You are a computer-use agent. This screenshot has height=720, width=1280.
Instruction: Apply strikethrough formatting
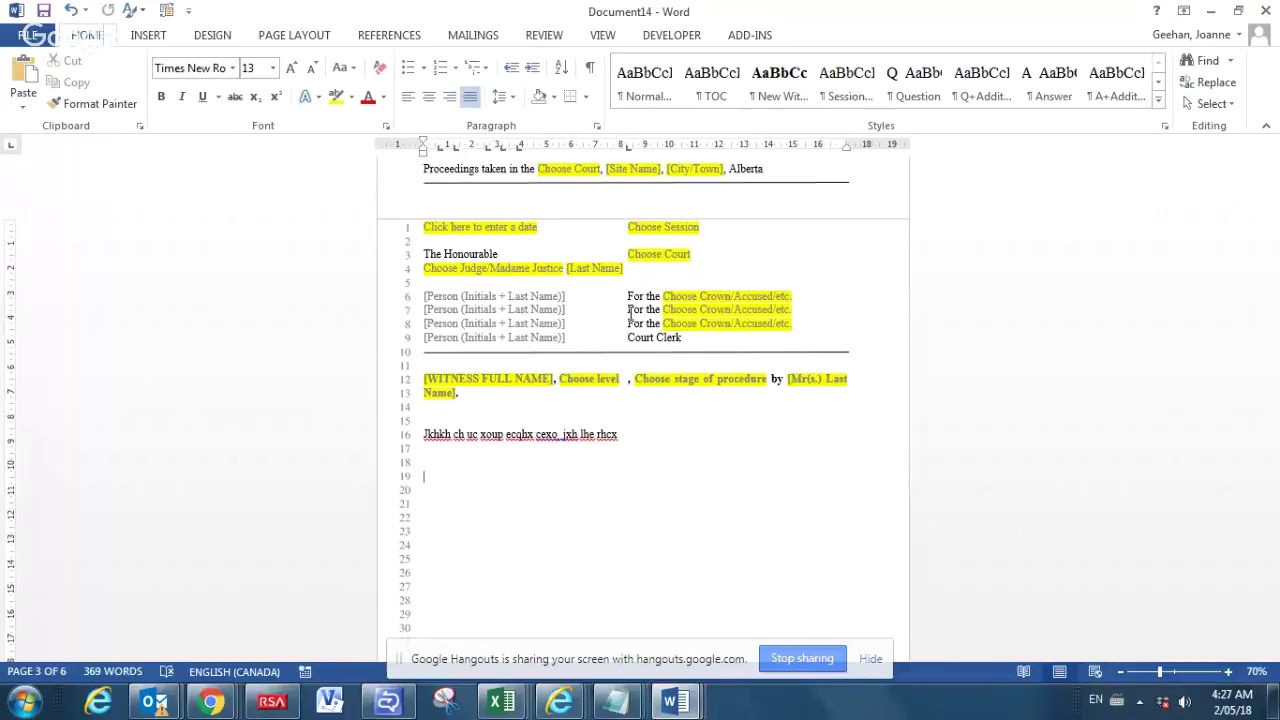(235, 97)
